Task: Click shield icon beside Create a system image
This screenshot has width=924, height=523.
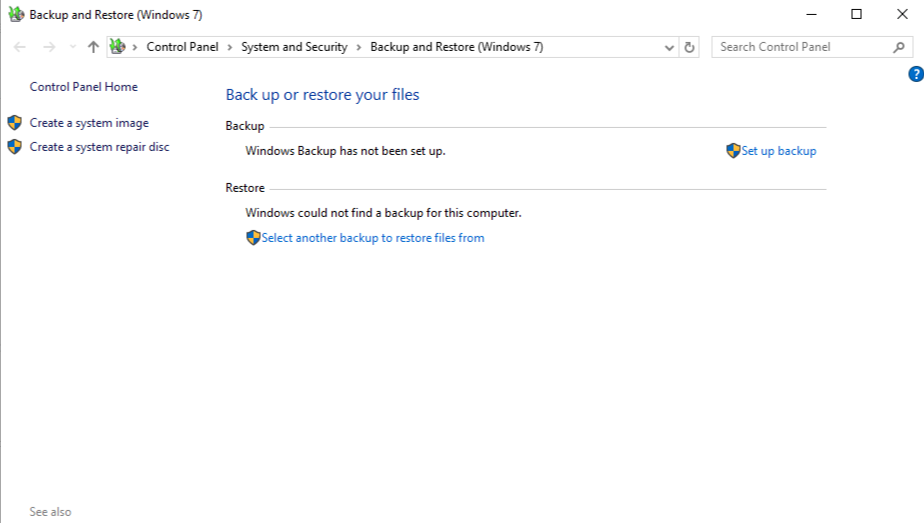Action: point(15,123)
